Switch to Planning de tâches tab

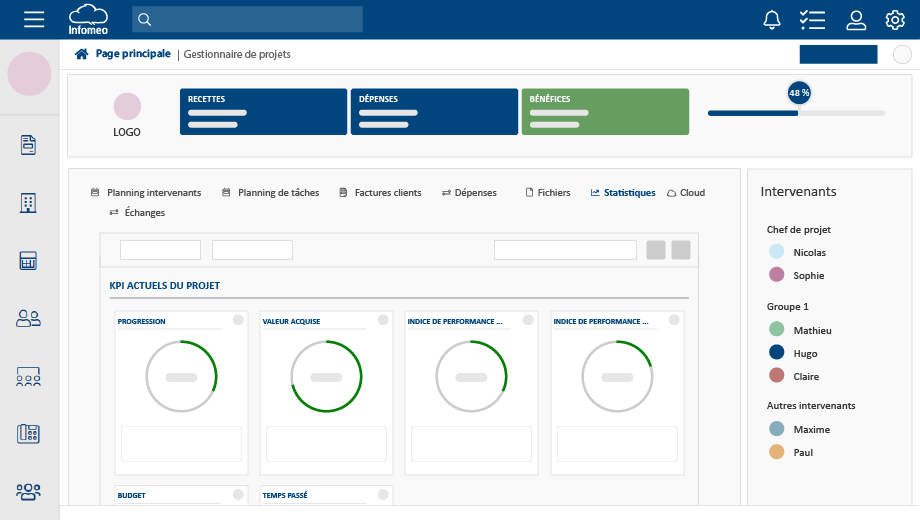(271, 193)
